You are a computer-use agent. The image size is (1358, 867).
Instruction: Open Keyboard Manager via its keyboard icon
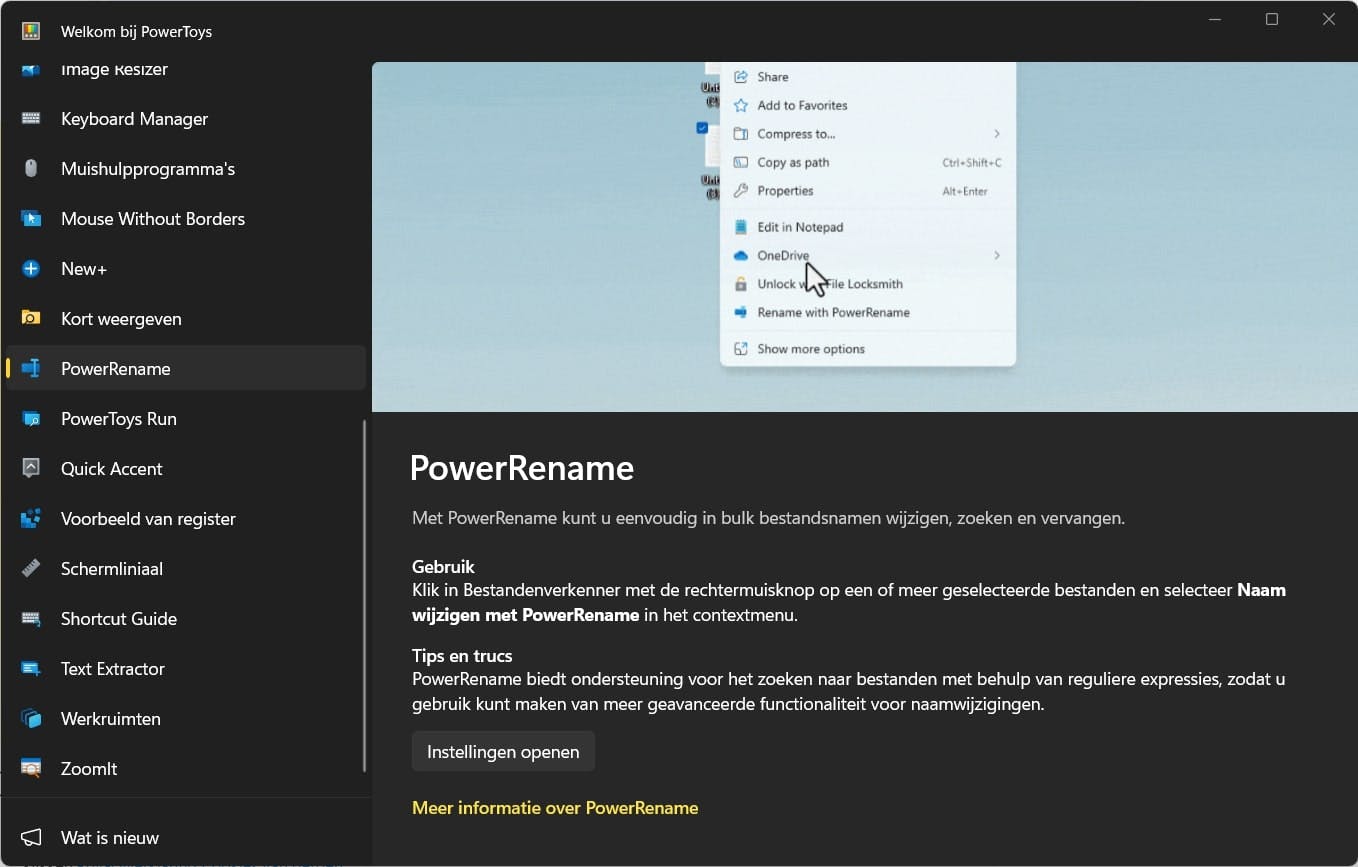pyautogui.click(x=31, y=119)
